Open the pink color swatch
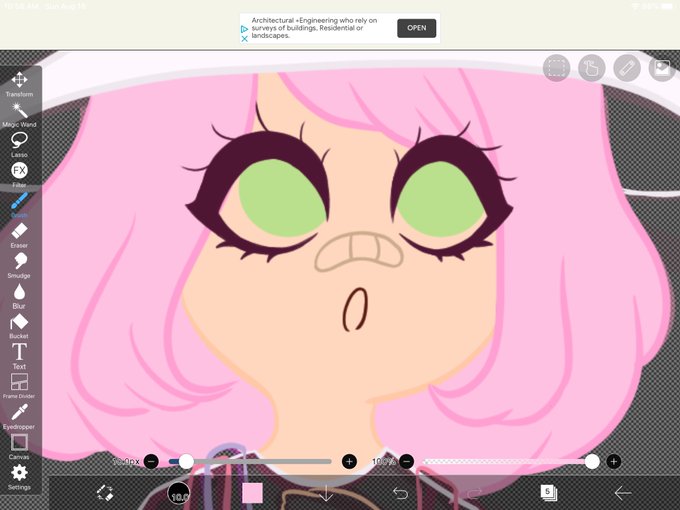The width and height of the screenshot is (680, 510). [x=252, y=493]
